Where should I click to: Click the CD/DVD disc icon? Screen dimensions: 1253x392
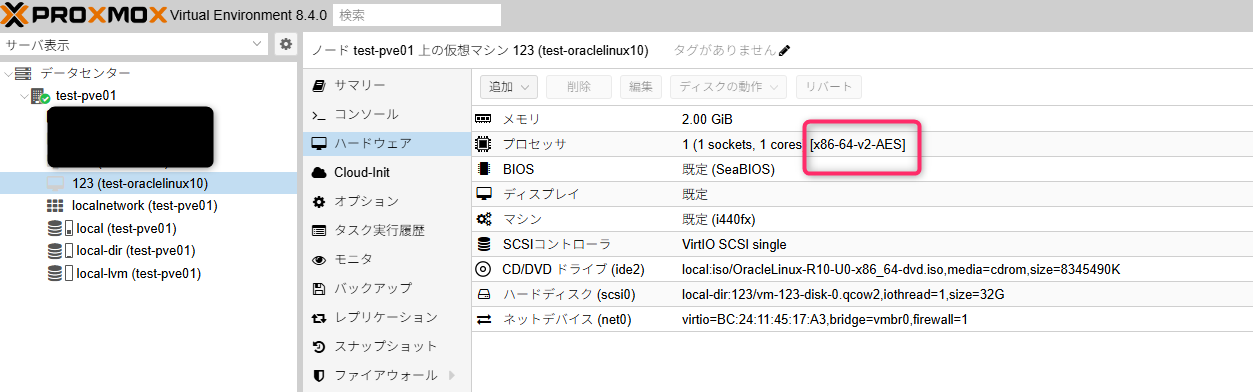tap(484, 269)
